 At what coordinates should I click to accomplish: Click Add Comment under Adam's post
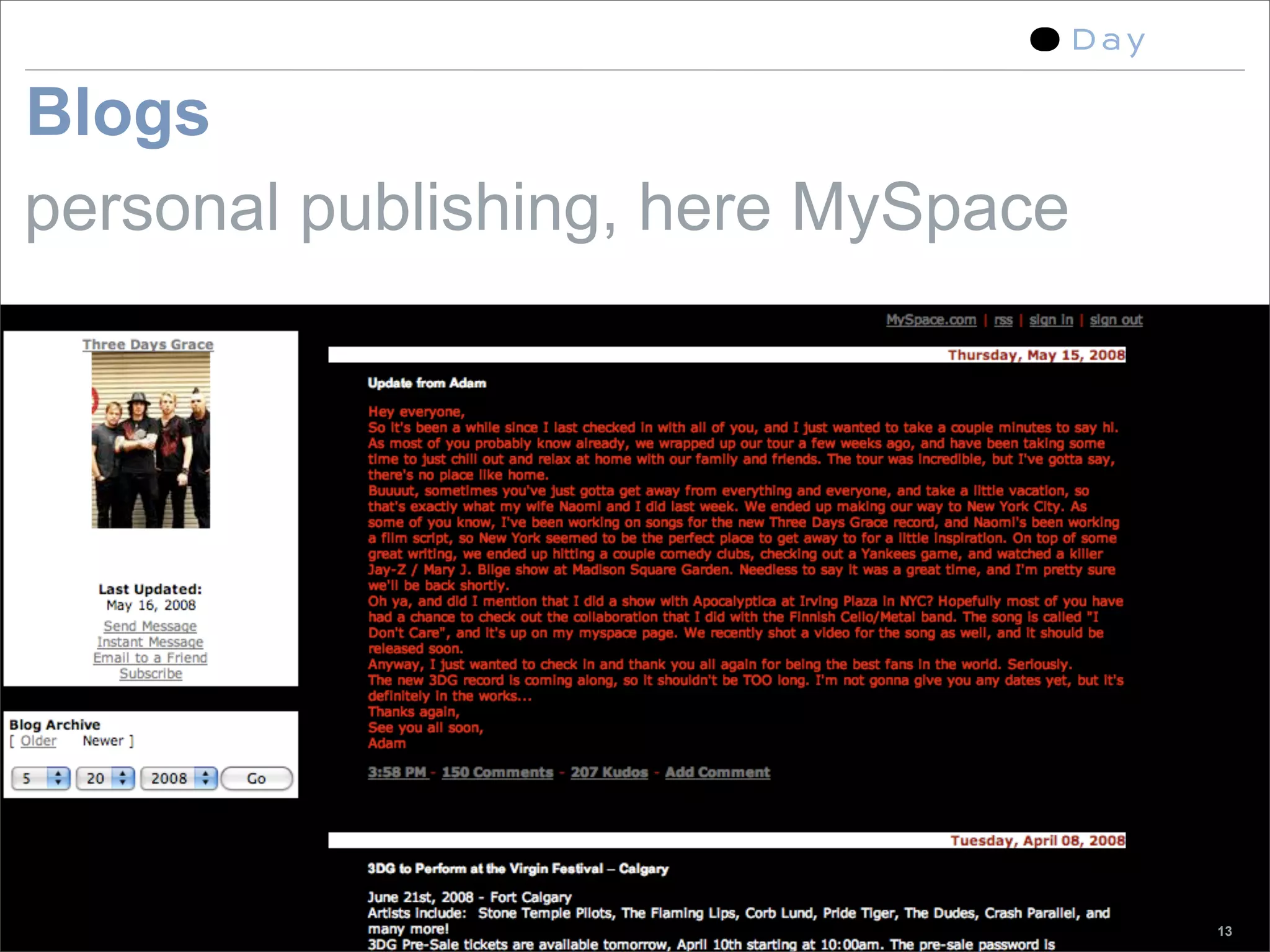(717, 772)
